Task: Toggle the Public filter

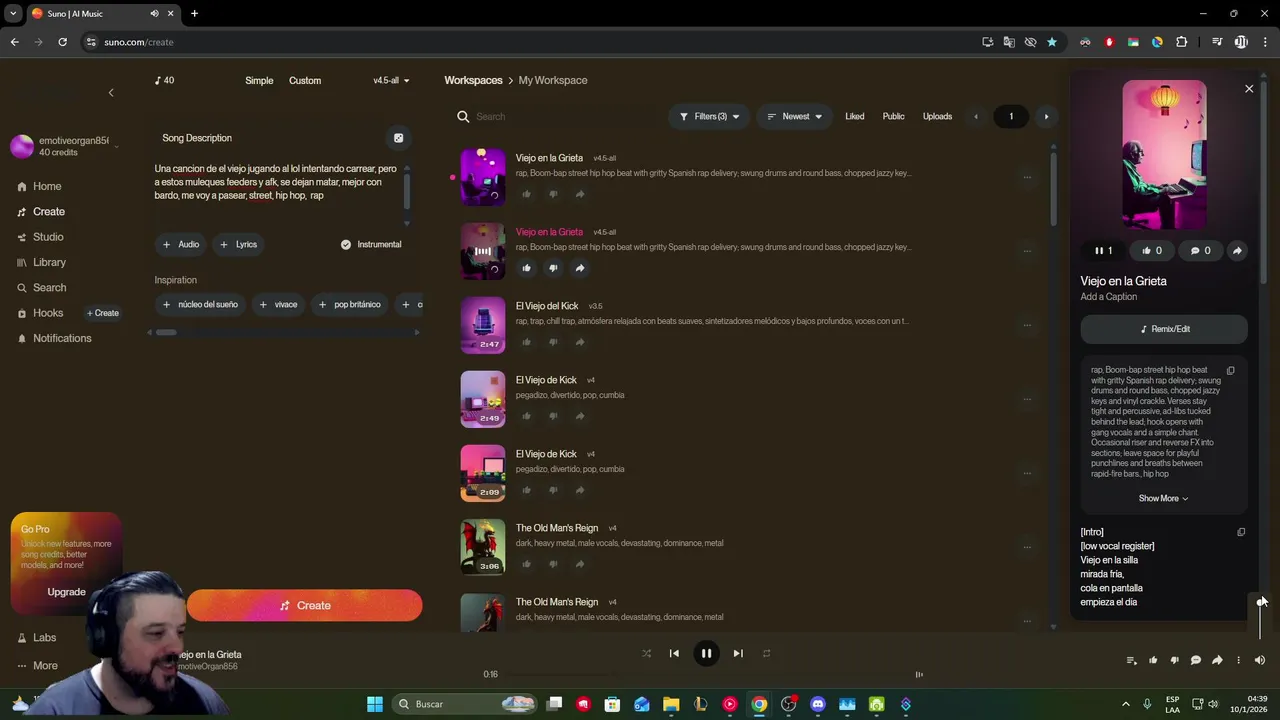Action: [x=893, y=116]
